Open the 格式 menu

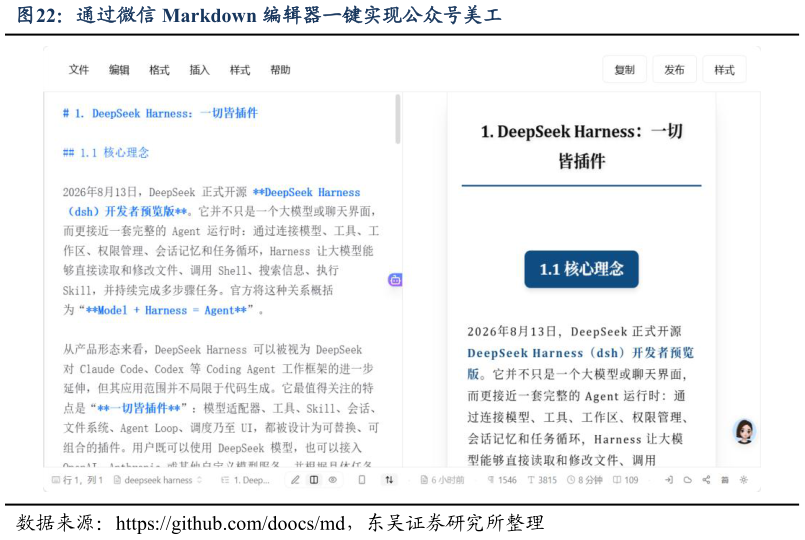(159, 70)
